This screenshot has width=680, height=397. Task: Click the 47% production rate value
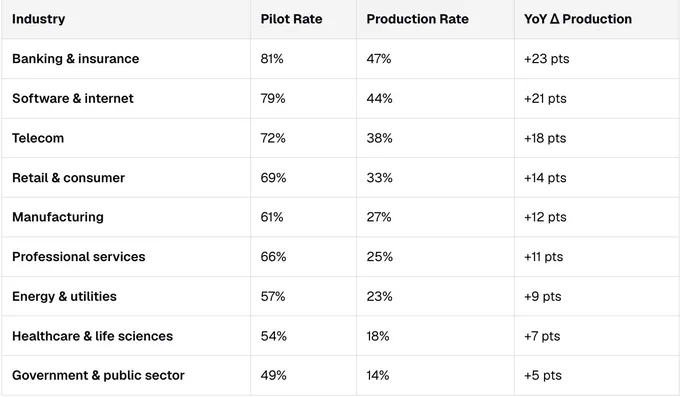pyautogui.click(x=379, y=59)
